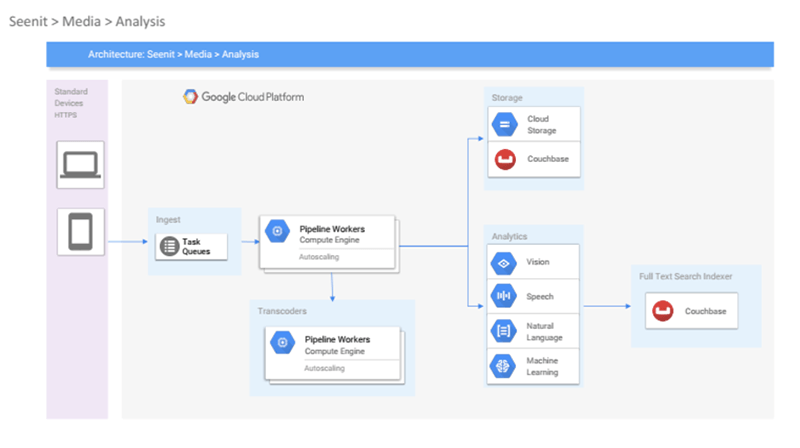Click the 'Analytics' group title

click(x=510, y=237)
